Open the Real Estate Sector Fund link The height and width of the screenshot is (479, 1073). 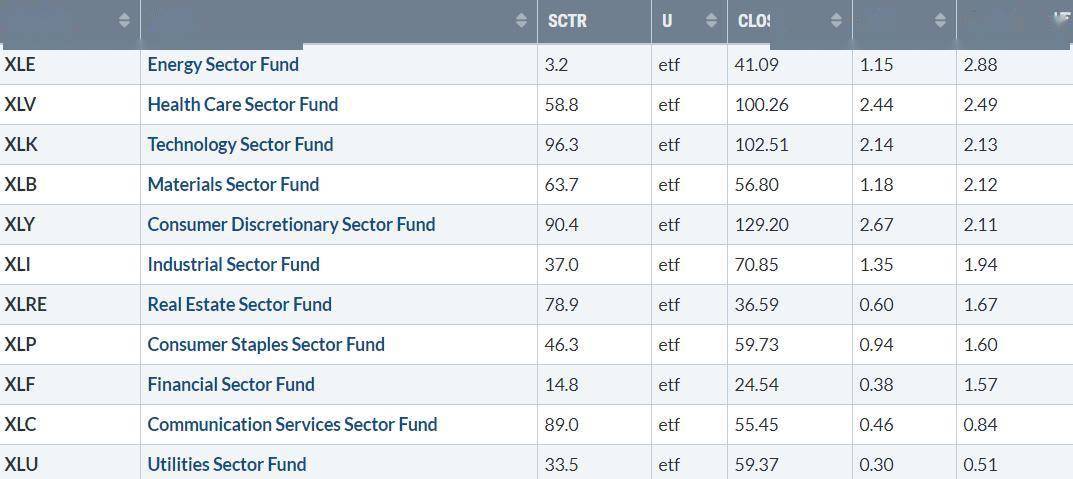[239, 304]
